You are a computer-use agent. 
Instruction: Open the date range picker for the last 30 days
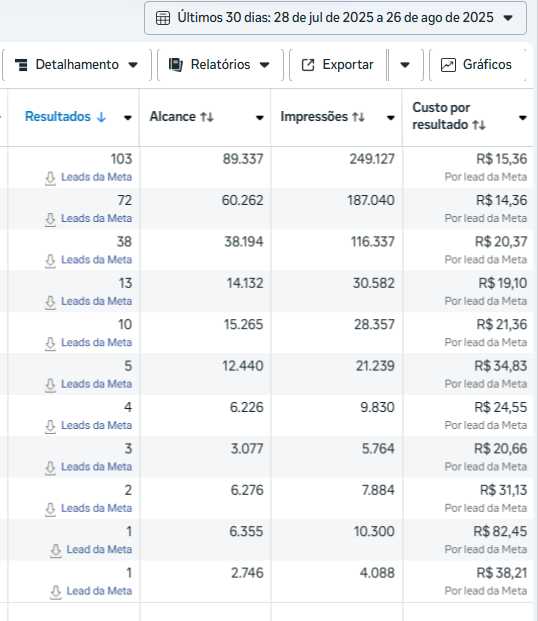pyautogui.click(x=335, y=18)
